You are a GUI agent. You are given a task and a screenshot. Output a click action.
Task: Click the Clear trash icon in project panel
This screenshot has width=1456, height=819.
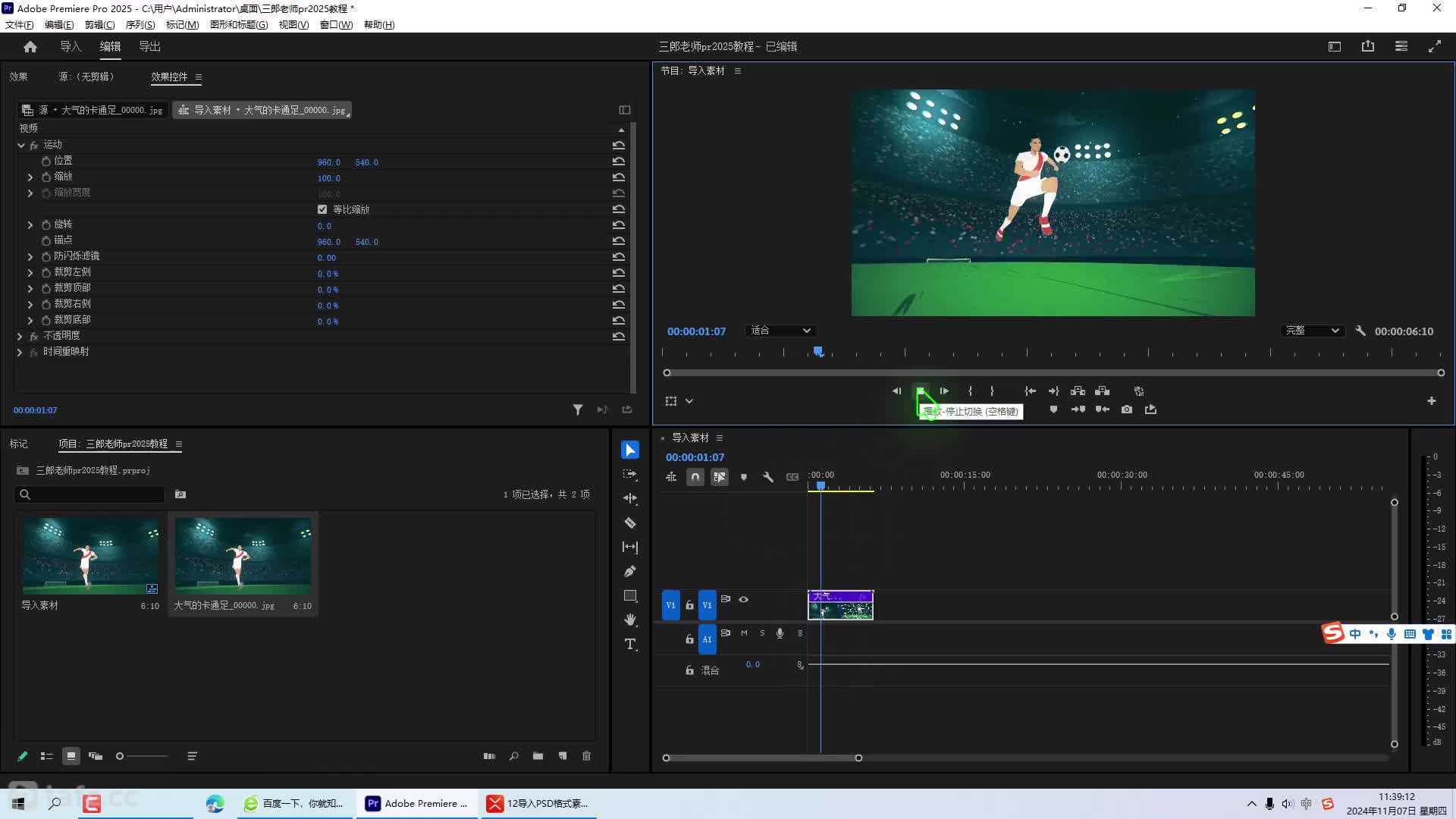[586, 756]
